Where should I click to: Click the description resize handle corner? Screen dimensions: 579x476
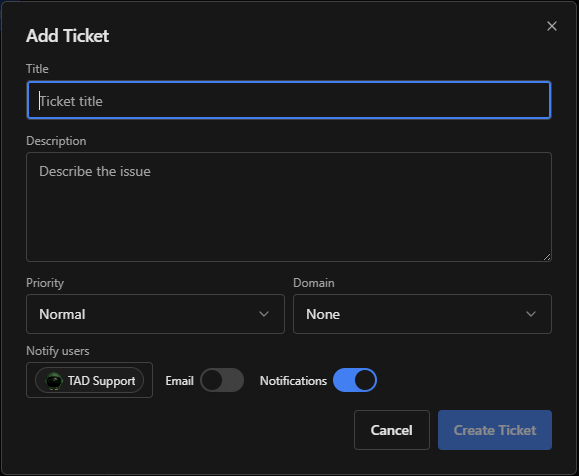[547, 257]
